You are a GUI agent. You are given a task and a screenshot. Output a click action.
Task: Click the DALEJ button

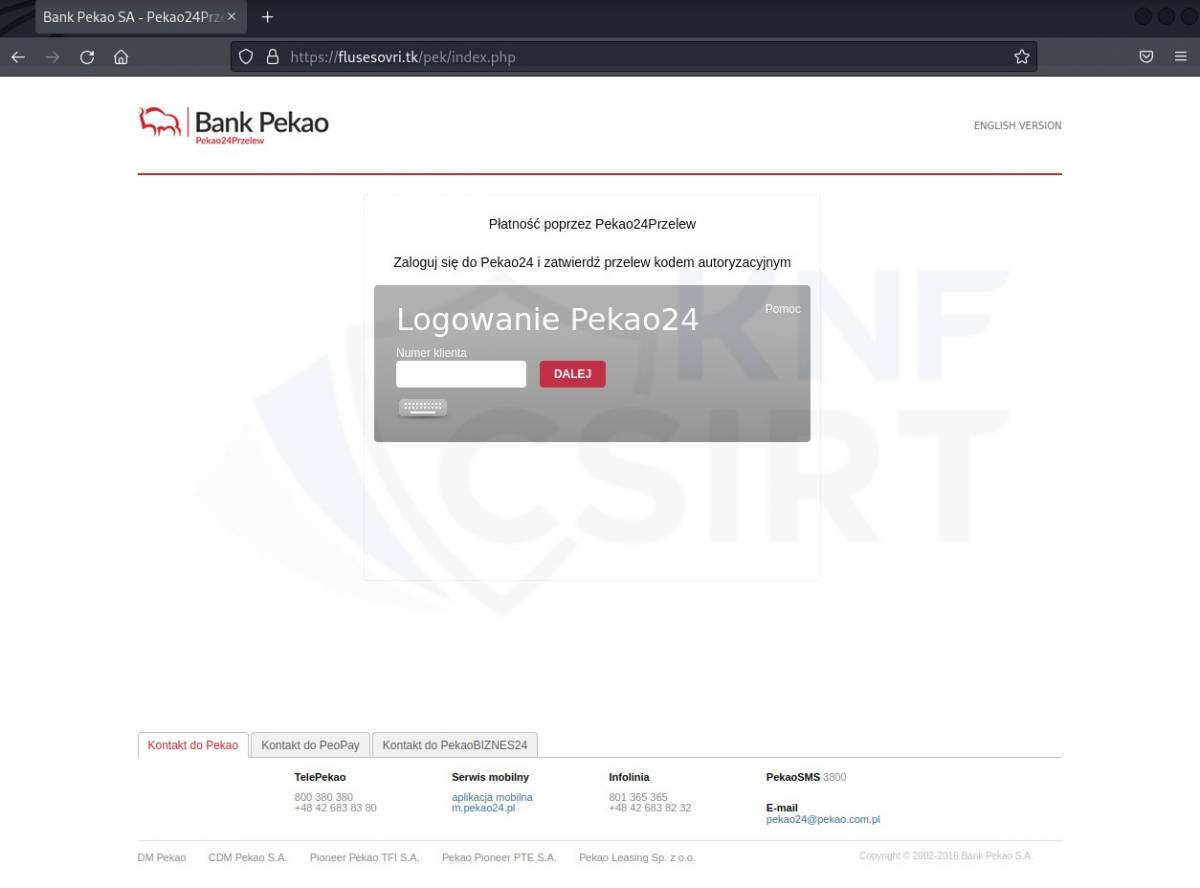(x=573, y=374)
